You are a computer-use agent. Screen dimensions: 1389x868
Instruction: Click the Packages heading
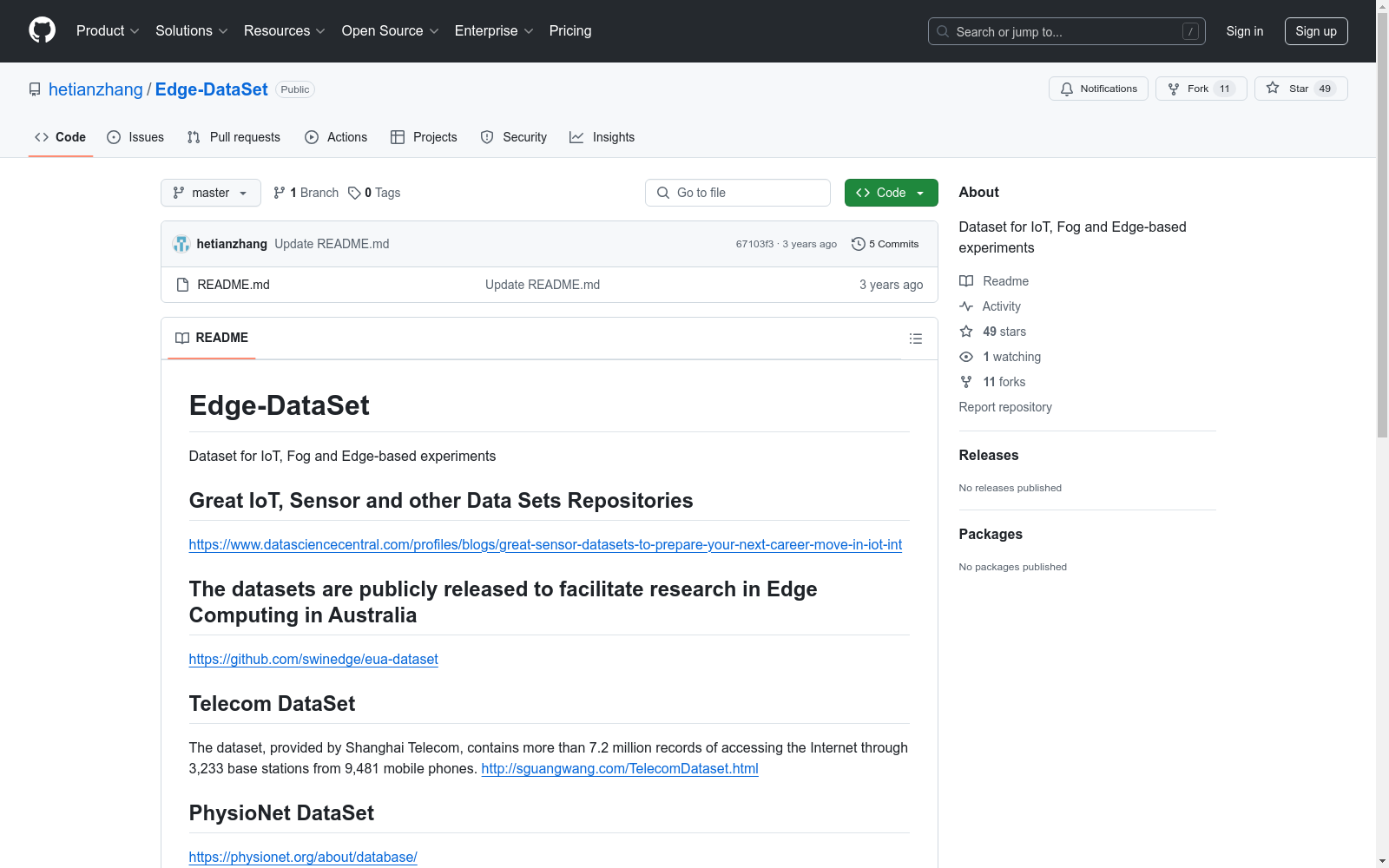point(991,534)
